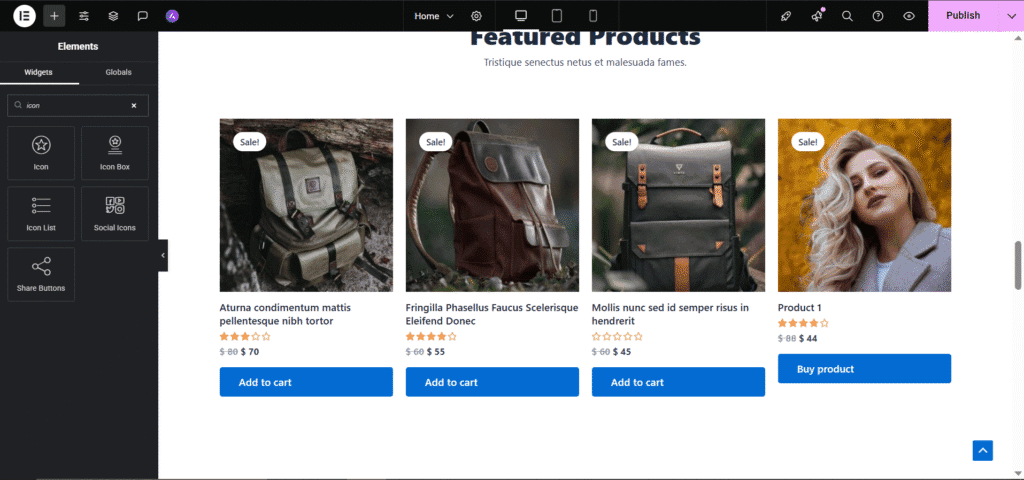Switch to desktop responsive view
The image size is (1024, 480).
pyautogui.click(x=520, y=16)
